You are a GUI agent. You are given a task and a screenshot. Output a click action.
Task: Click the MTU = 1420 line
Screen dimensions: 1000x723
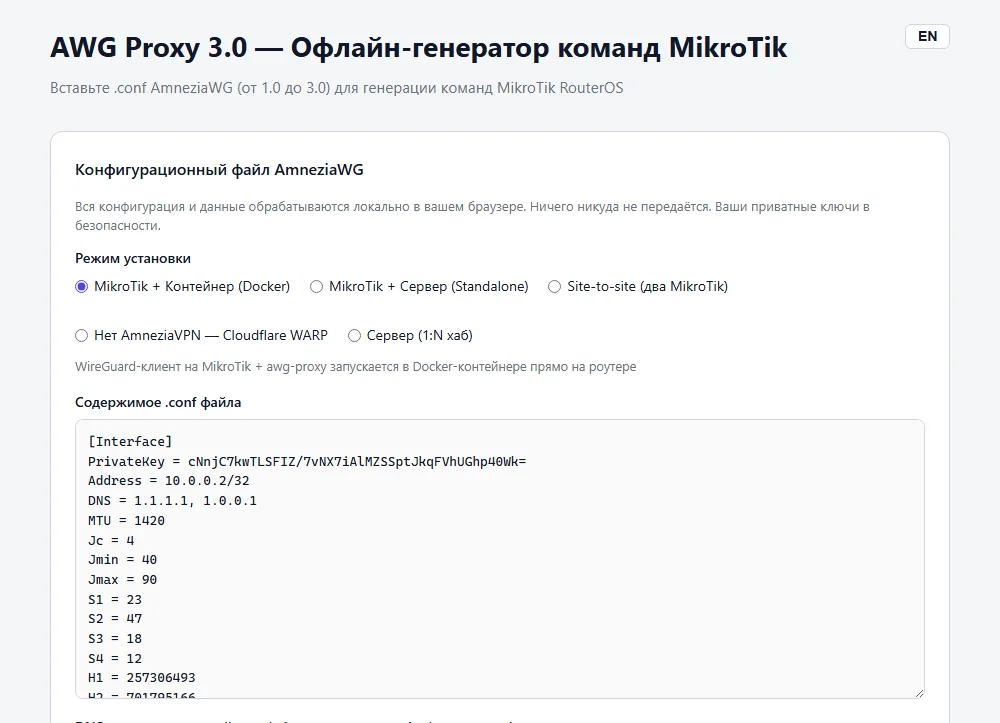126,520
